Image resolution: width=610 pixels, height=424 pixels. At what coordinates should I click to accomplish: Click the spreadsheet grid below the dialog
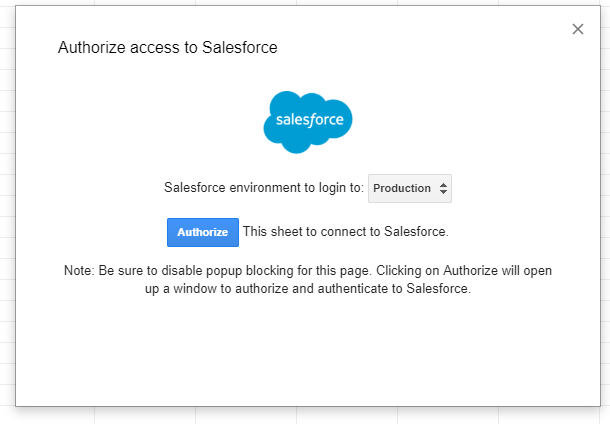coord(308,416)
